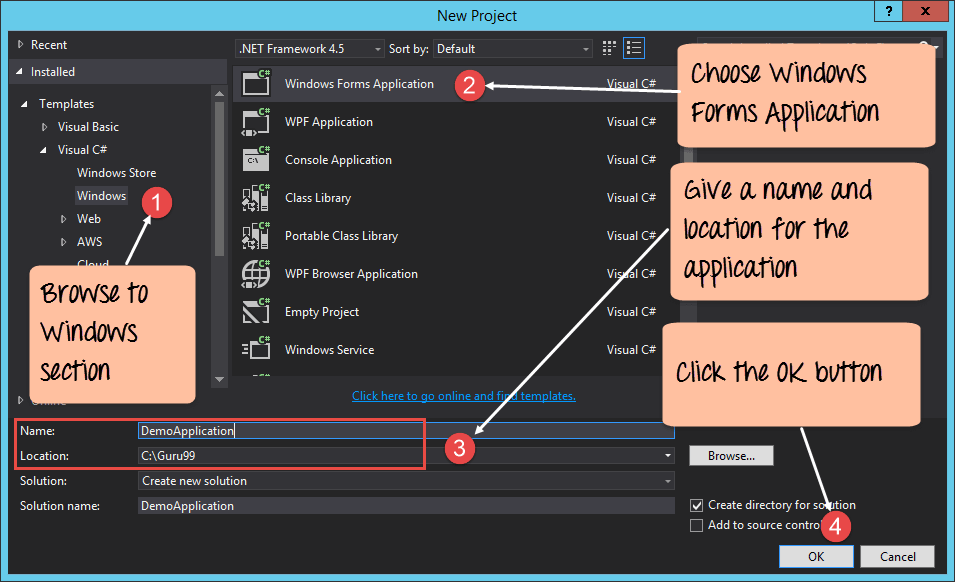Open the Create new solution dropdown
The image size is (955, 582).
[406, 481]
